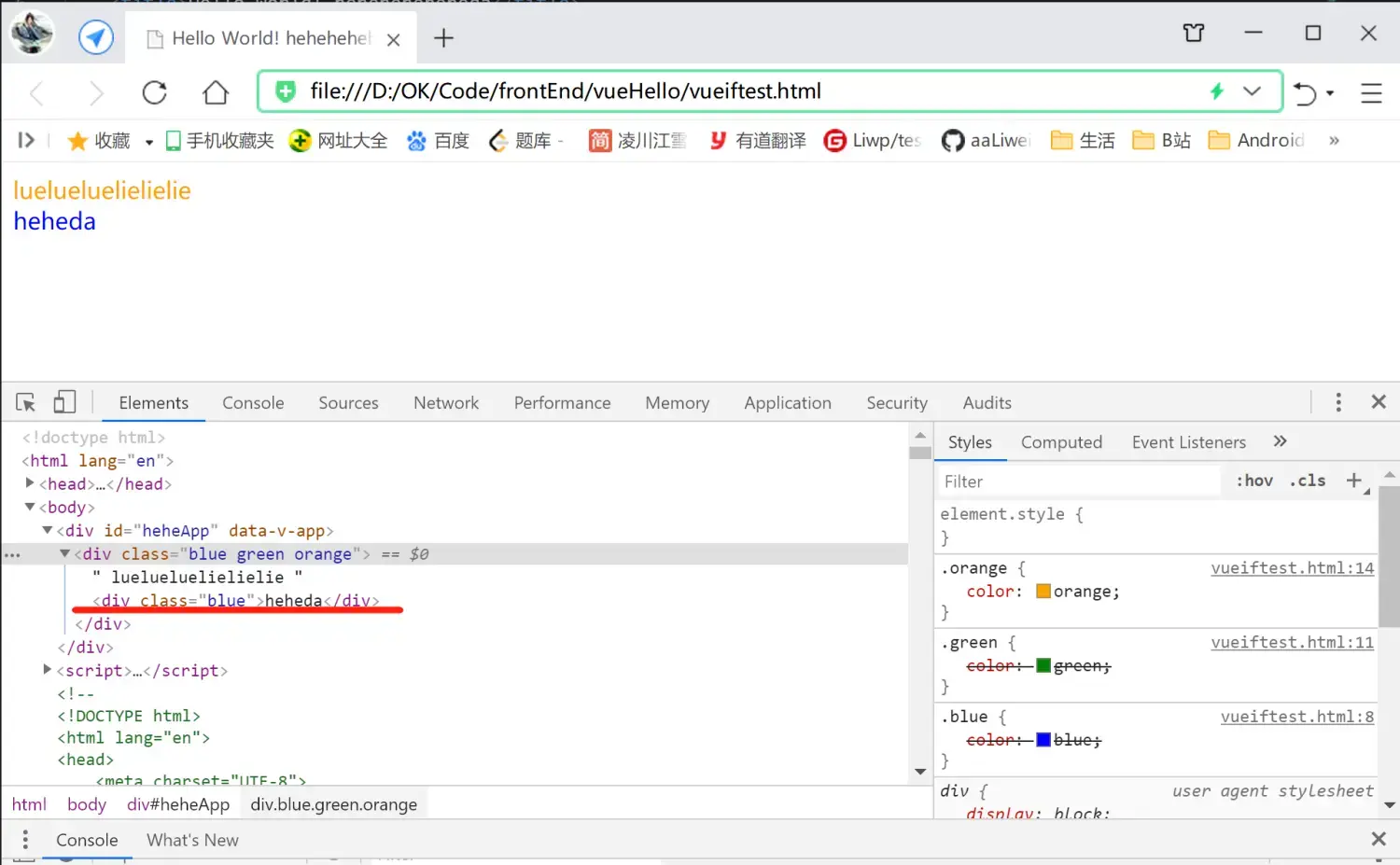Viewport: 1400px width, 865px height.
Task: Switch to the Memory tab
Action: tap(677, 403)
